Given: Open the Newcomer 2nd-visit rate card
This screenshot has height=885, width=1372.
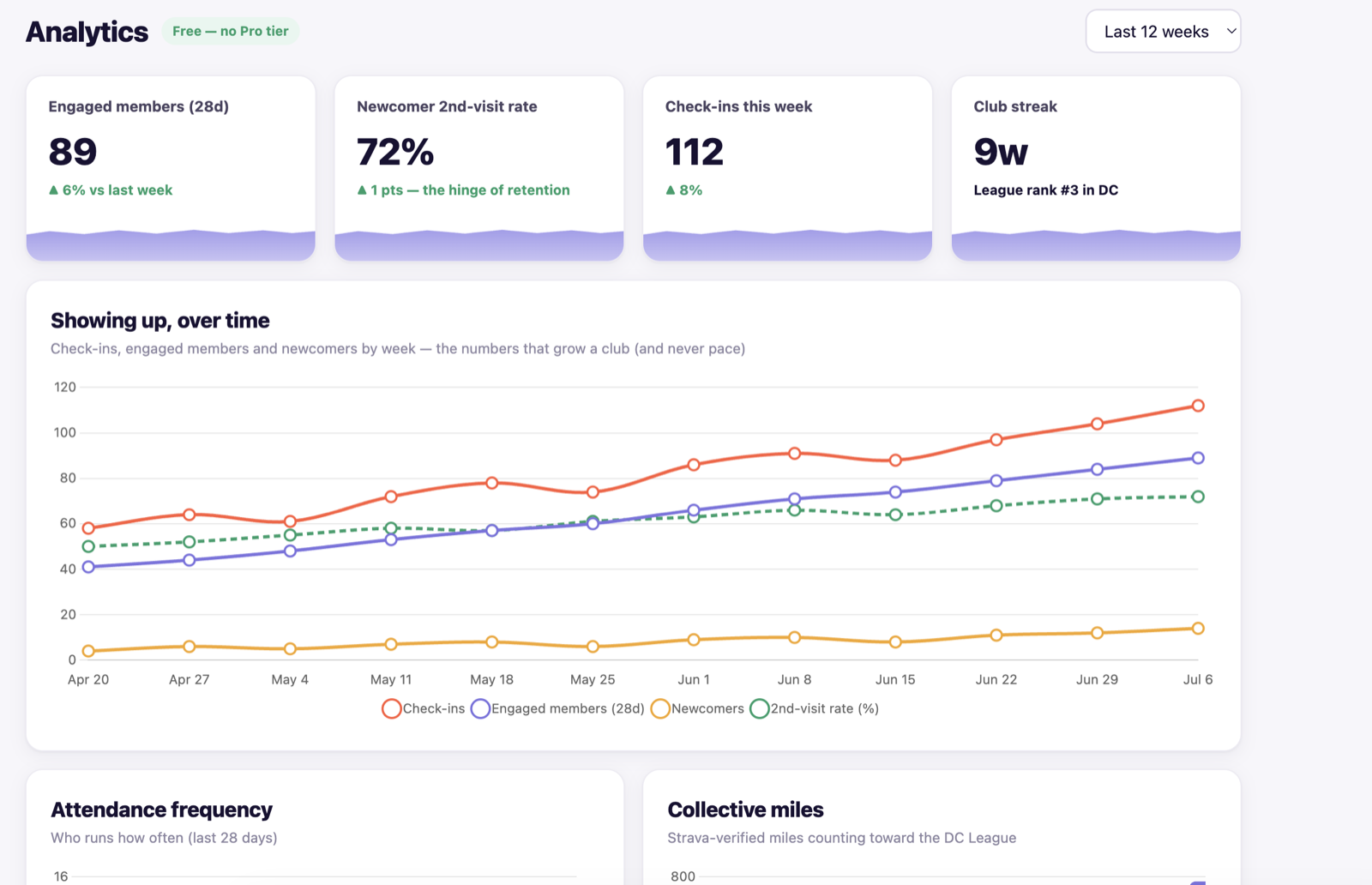Looking at the screenshot, I should tap(478, 168).
